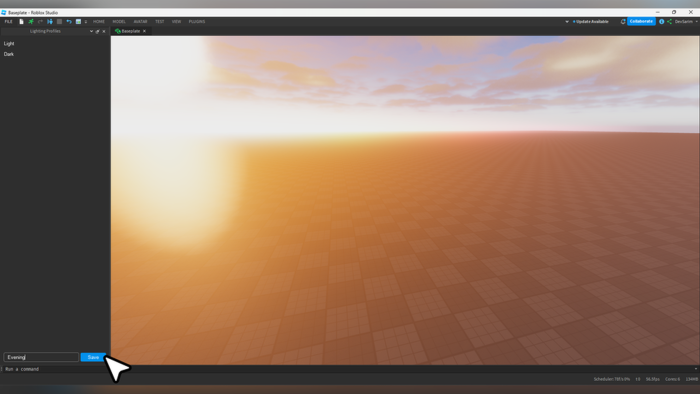This screenshot has height=394, width=700.
Task: Open the quick access toolbar customize arrow
Action: (86, 21)
